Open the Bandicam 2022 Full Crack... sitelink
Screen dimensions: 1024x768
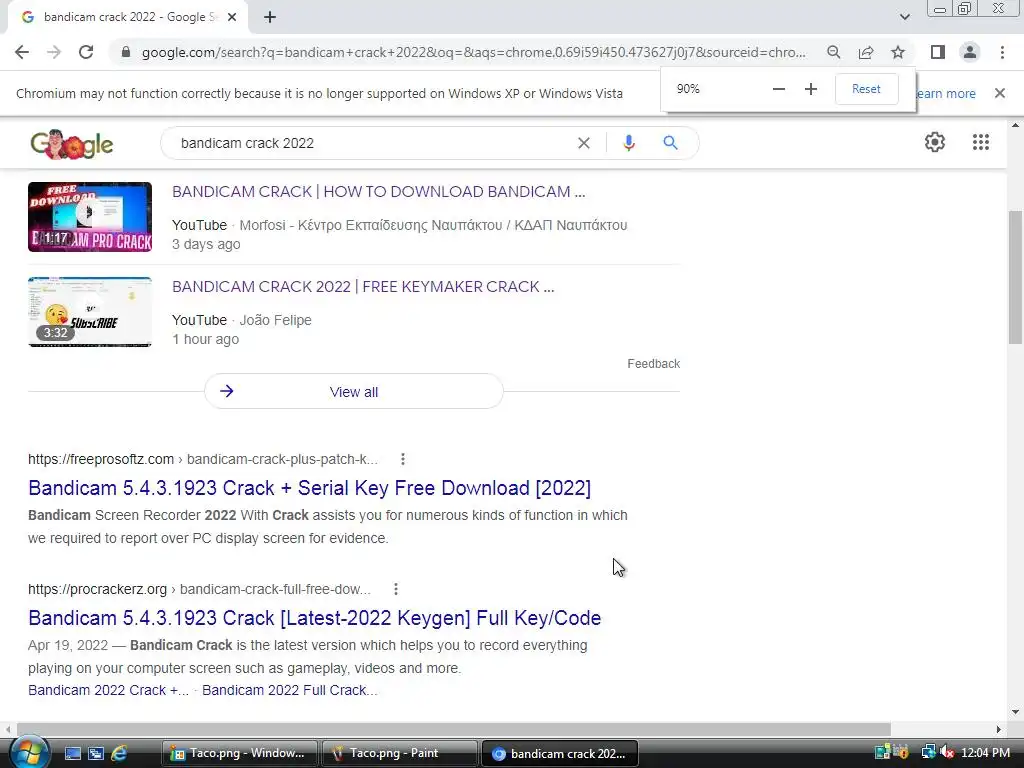pos(290,690)
